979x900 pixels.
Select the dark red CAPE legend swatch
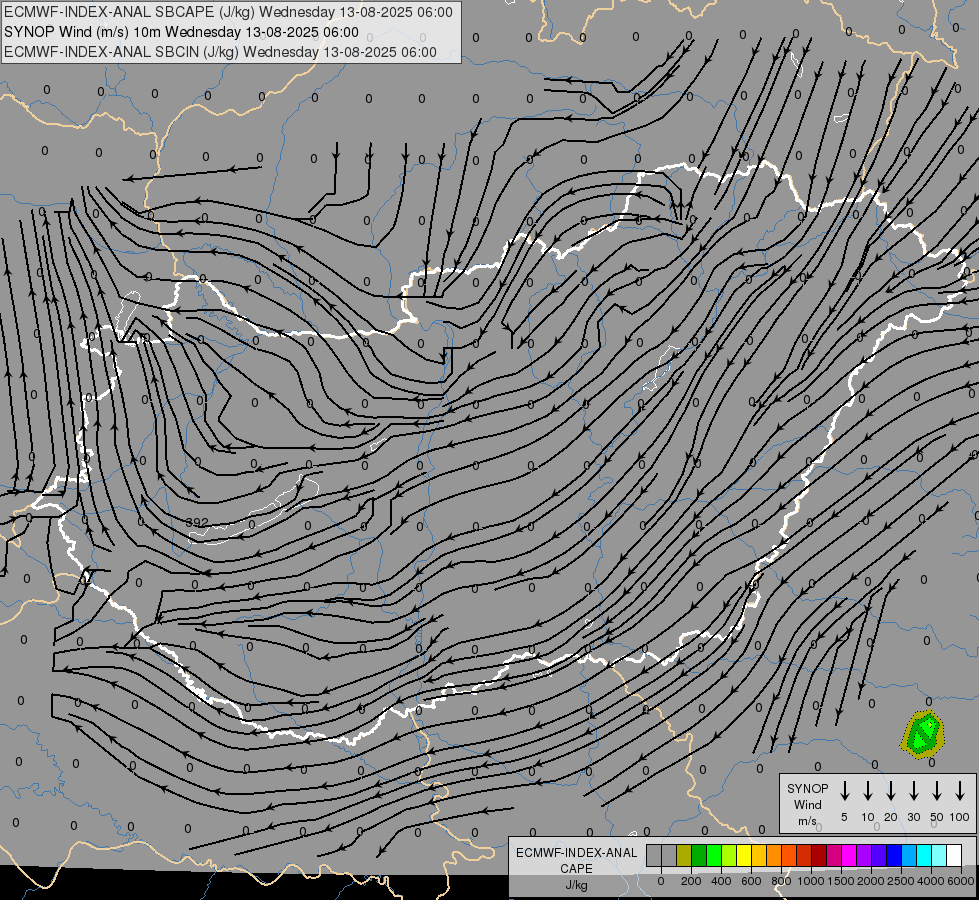[819, 855]
